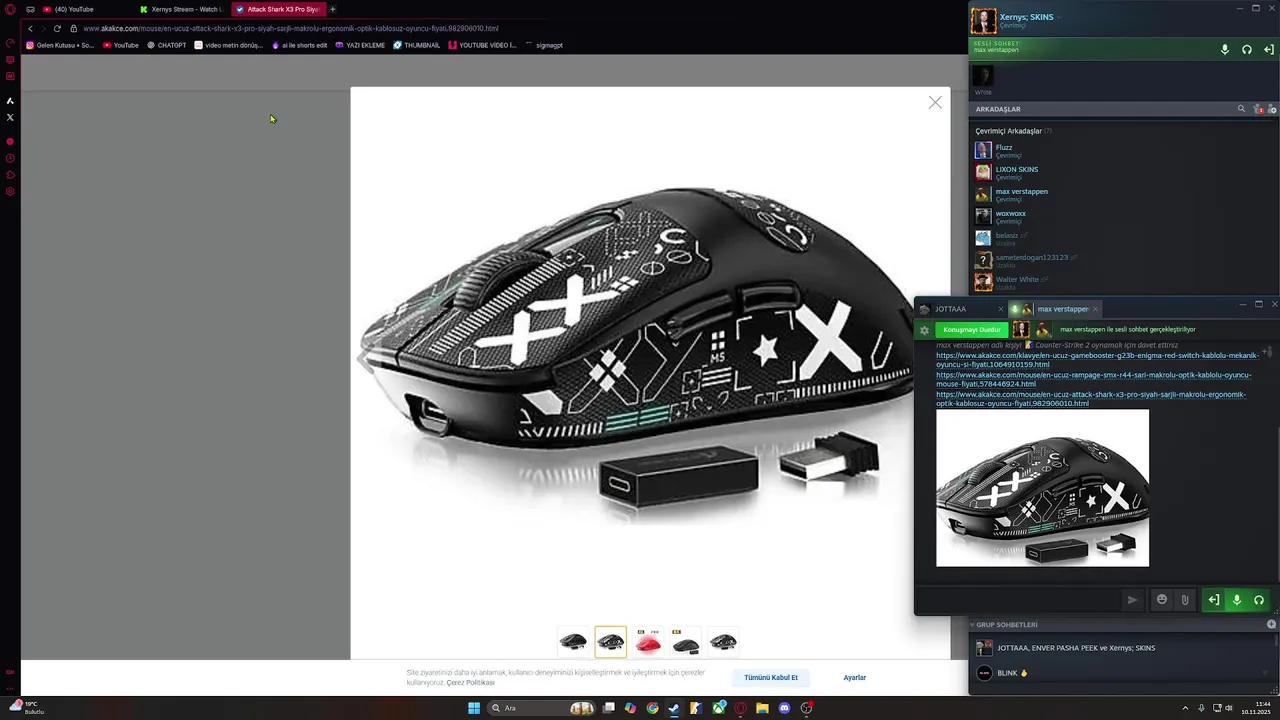The width and height of the screenshot is (1280, 720).
Task: Close the product image lightbox
Action: [x=935, y=102]
